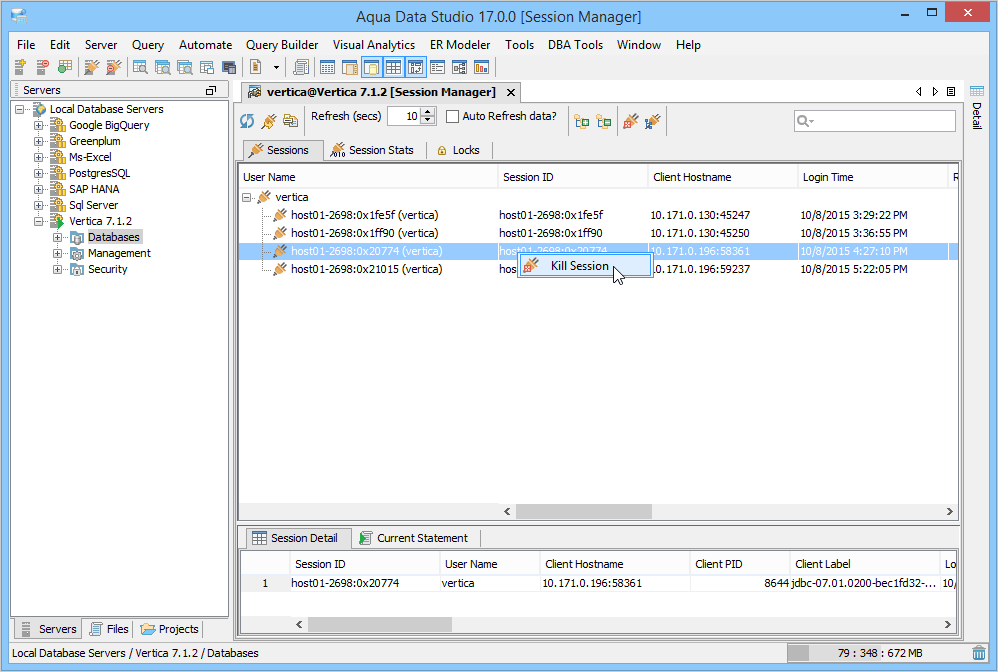This screenshot has height=672, width=998.
Task: Click Expand All tree icon with plus
Action: pos(582,121)
